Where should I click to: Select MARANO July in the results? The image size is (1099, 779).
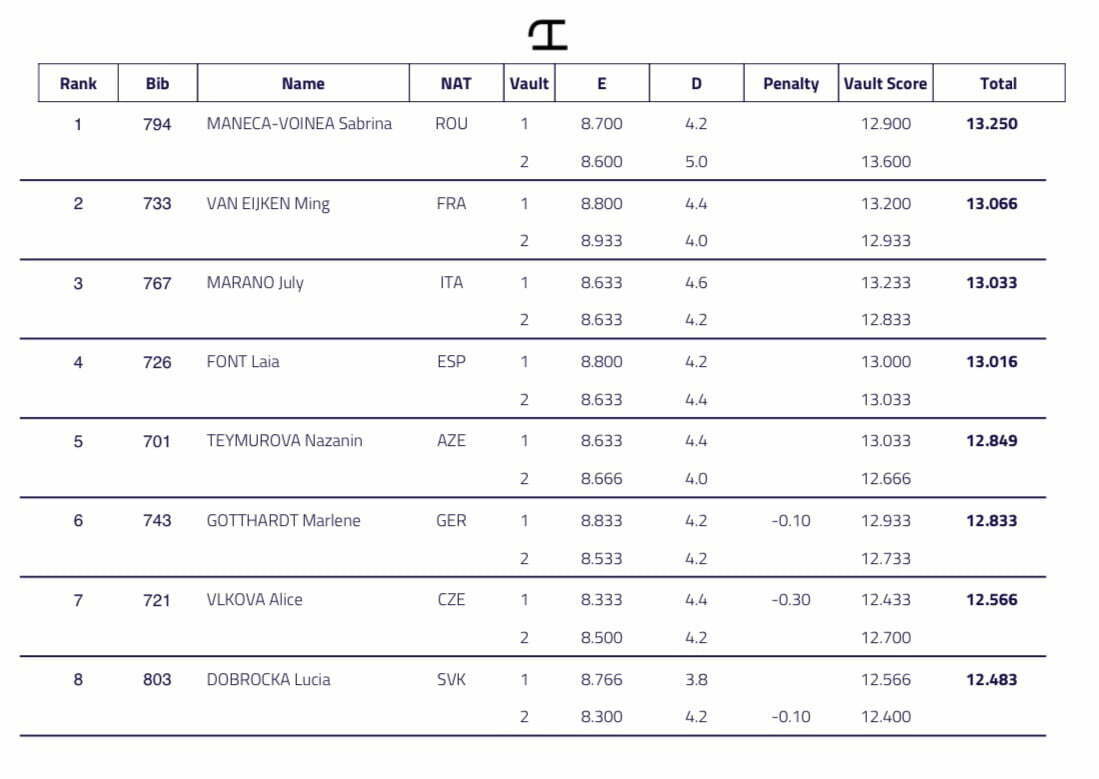[255, 283]
